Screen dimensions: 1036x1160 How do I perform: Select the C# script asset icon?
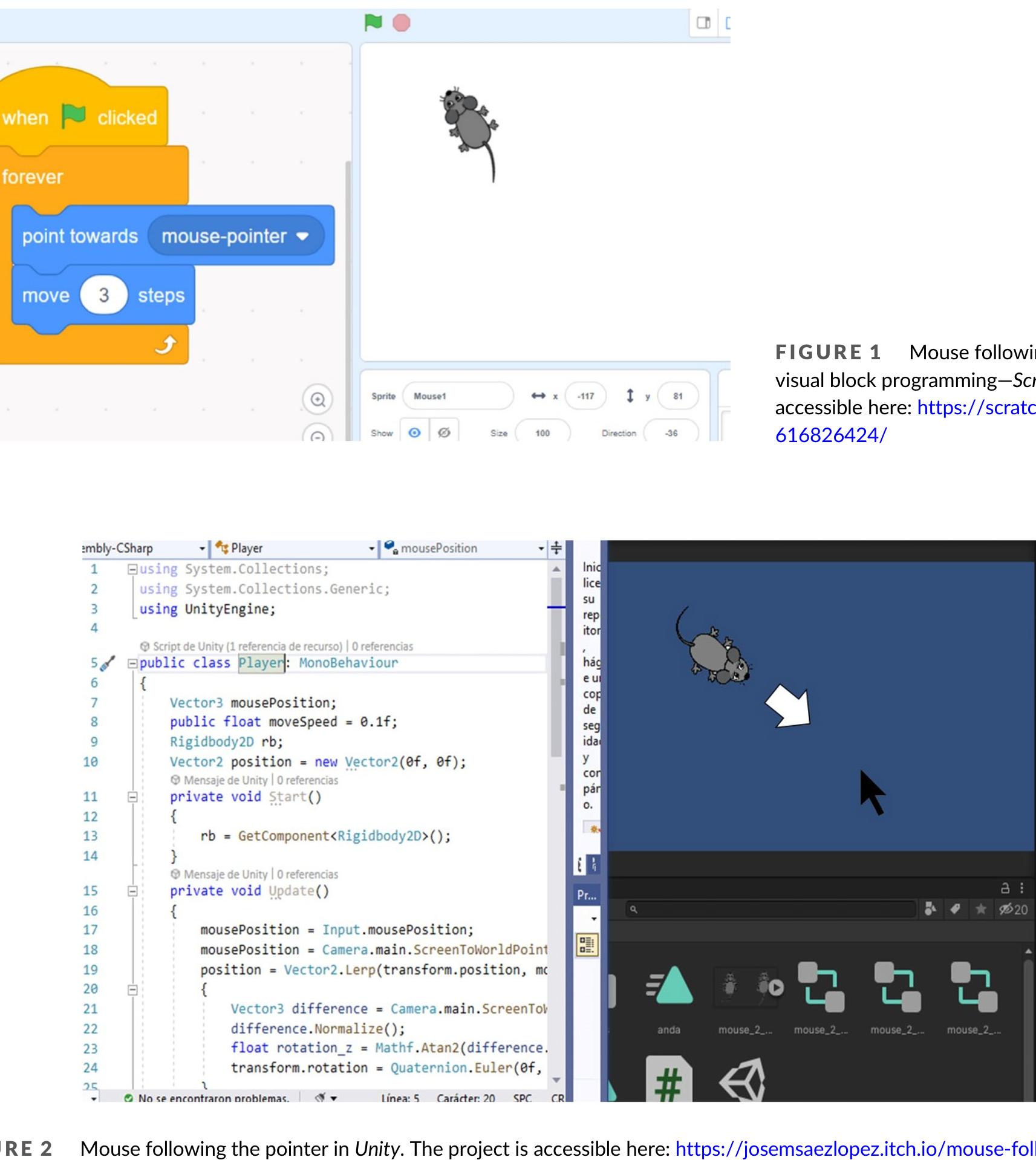point(669,1080)
